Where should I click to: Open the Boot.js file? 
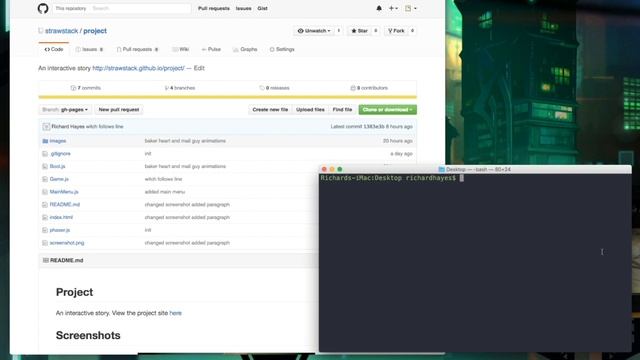[x=58, y=166]
